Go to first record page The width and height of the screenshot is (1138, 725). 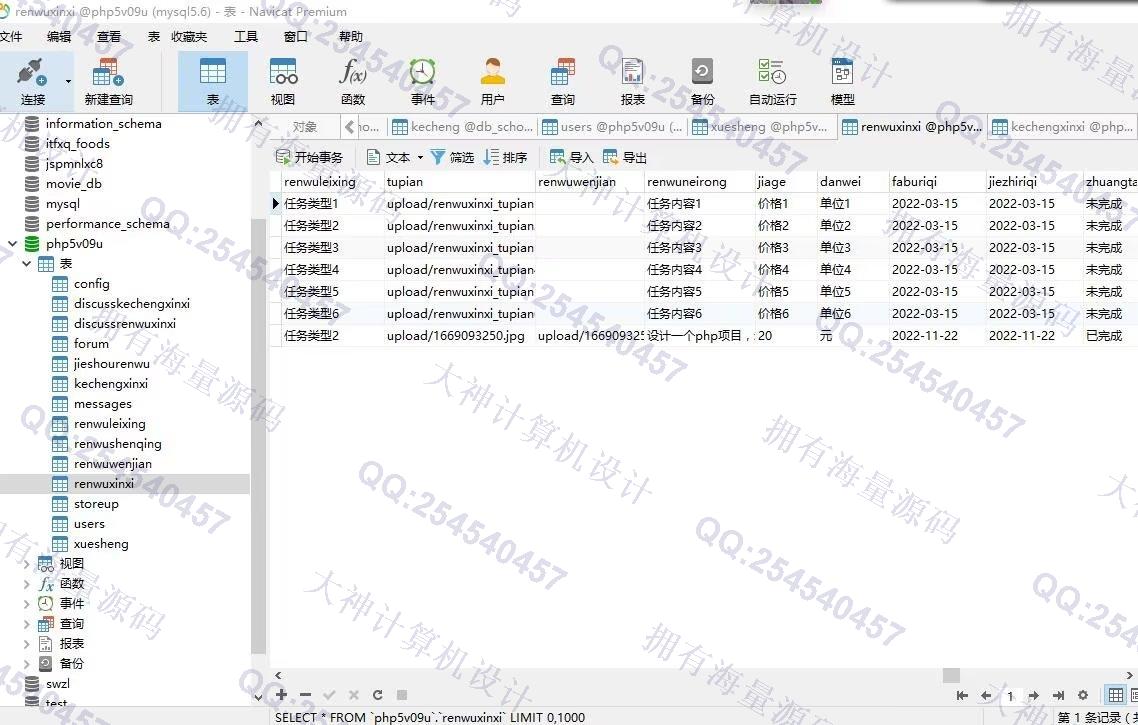click(962, 695)
